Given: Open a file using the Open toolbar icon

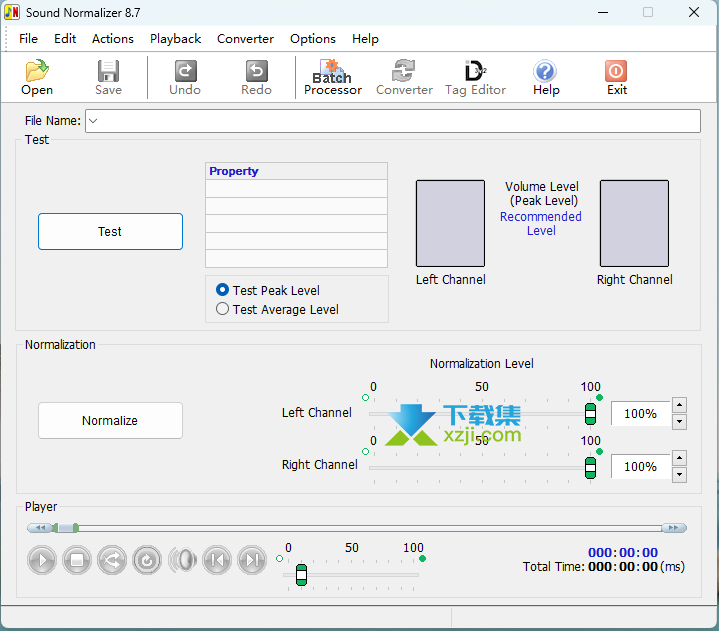Looking at the screenshot, I should coord(37,77).
